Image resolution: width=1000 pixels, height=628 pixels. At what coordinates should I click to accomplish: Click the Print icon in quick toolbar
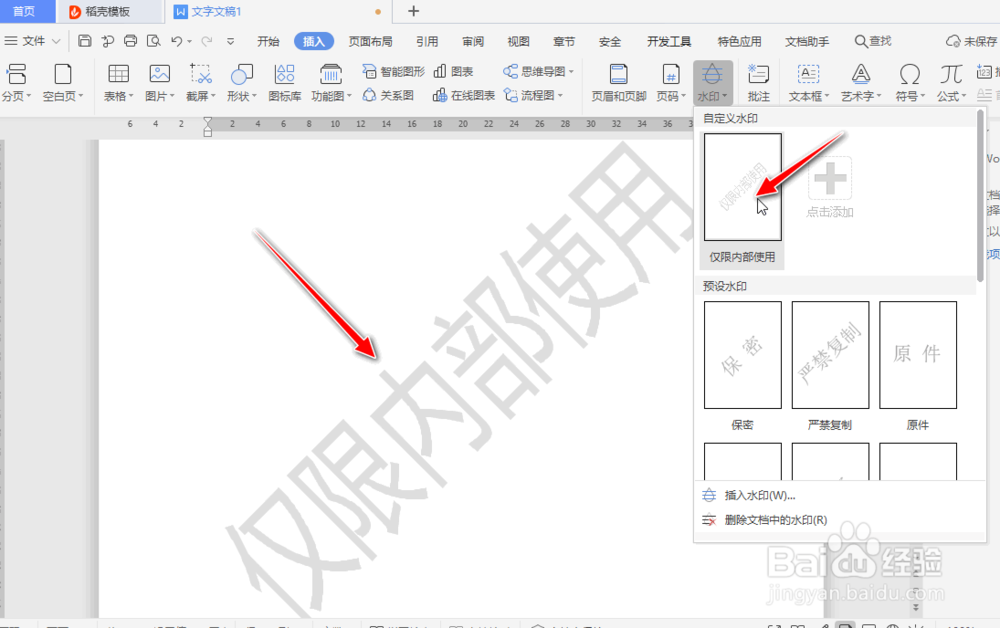click(130, 41)
